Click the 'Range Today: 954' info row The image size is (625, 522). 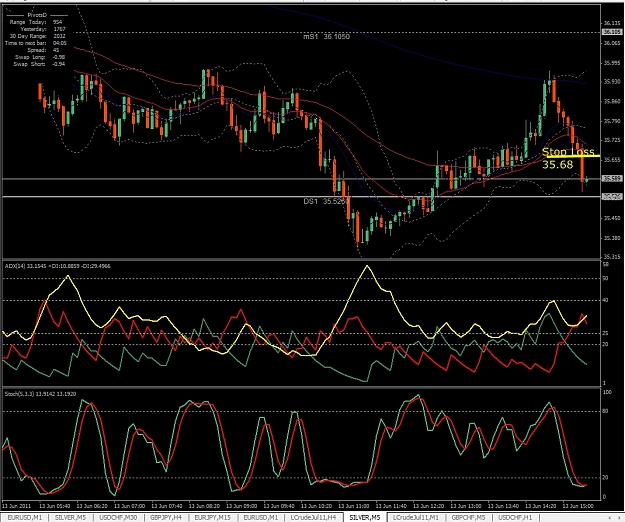[x=36, y=22]
